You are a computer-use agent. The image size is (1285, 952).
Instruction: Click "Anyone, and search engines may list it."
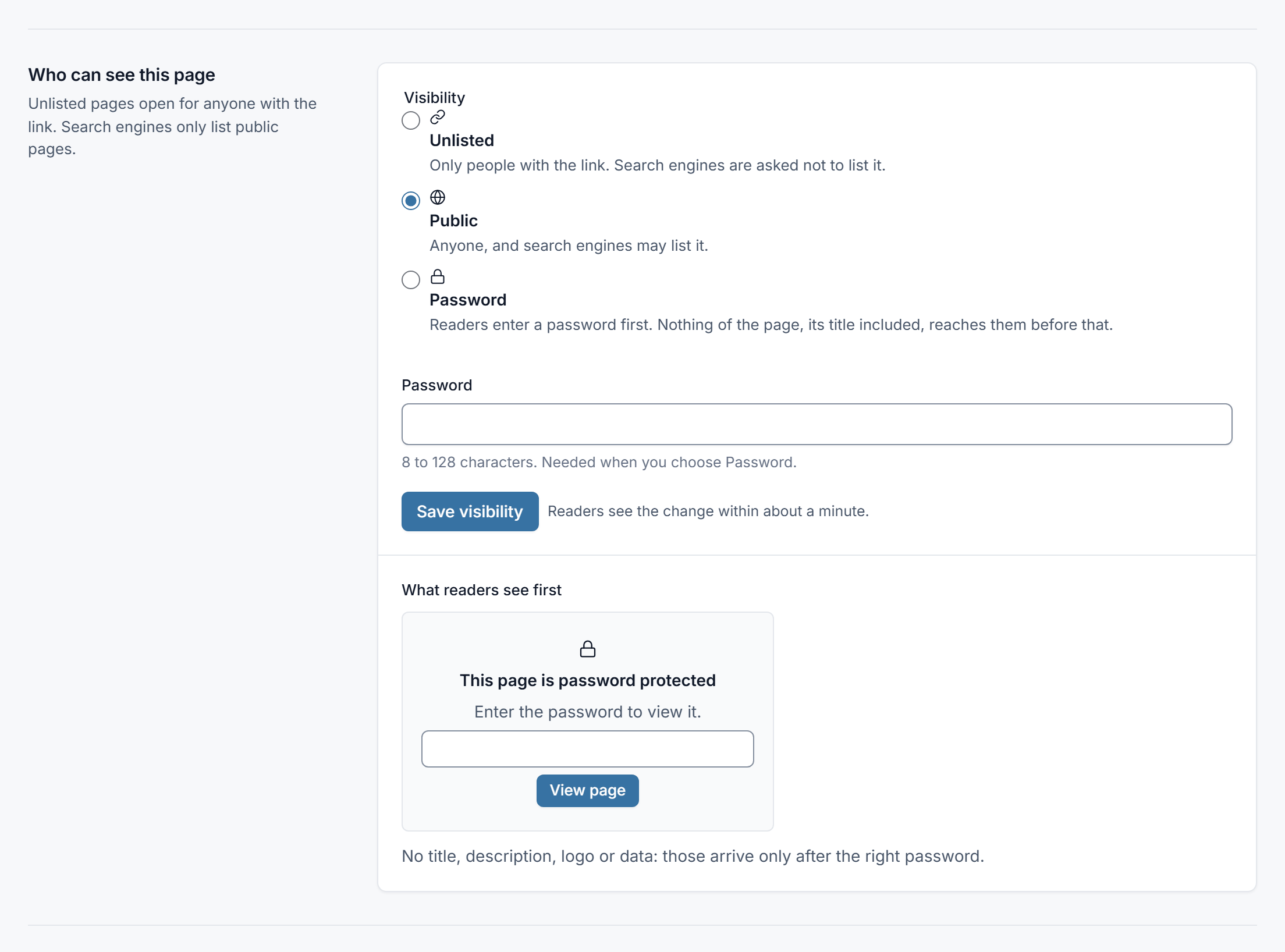(569, 246)
